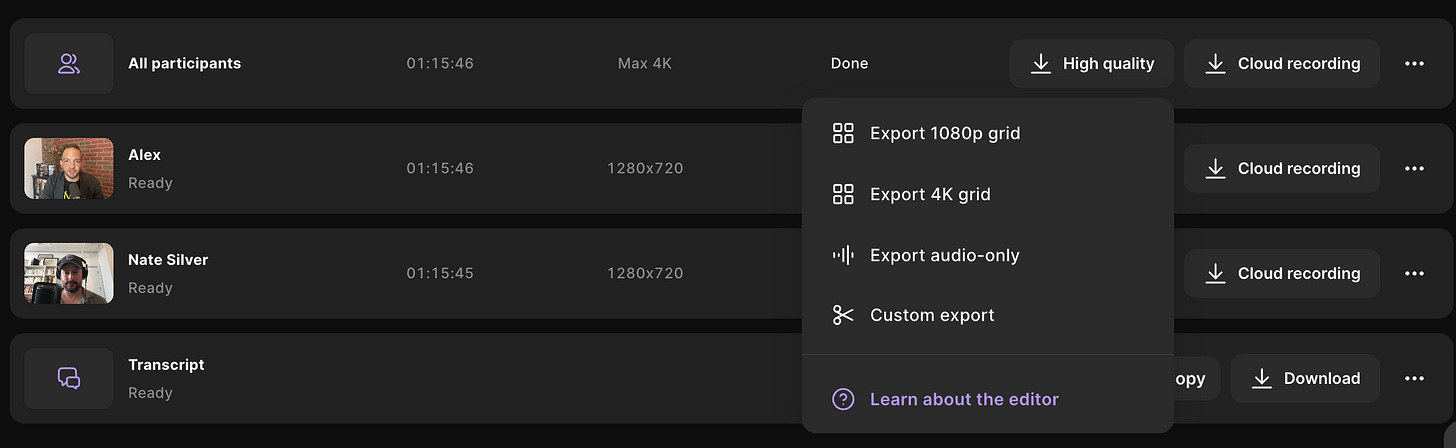The image size is (1456, 448).
Task: Click the grid icon beside Export 1080p
Action: pos(843,134)
